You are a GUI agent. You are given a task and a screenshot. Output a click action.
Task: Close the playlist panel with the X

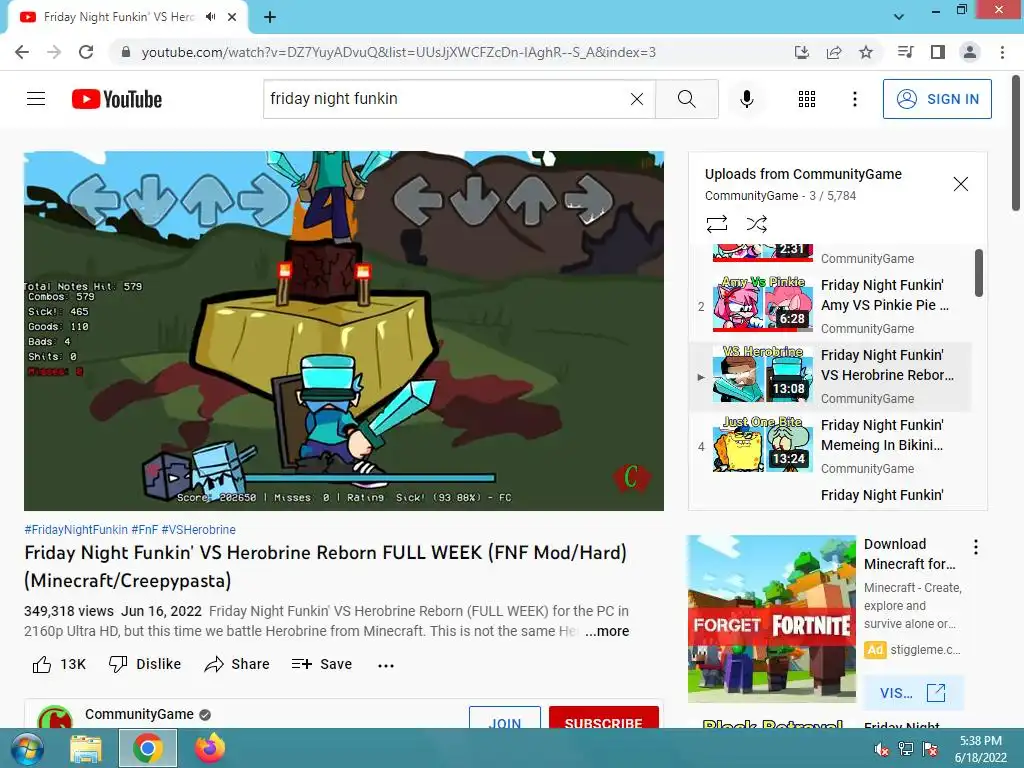pyautogui.click(x=961, y=184)
